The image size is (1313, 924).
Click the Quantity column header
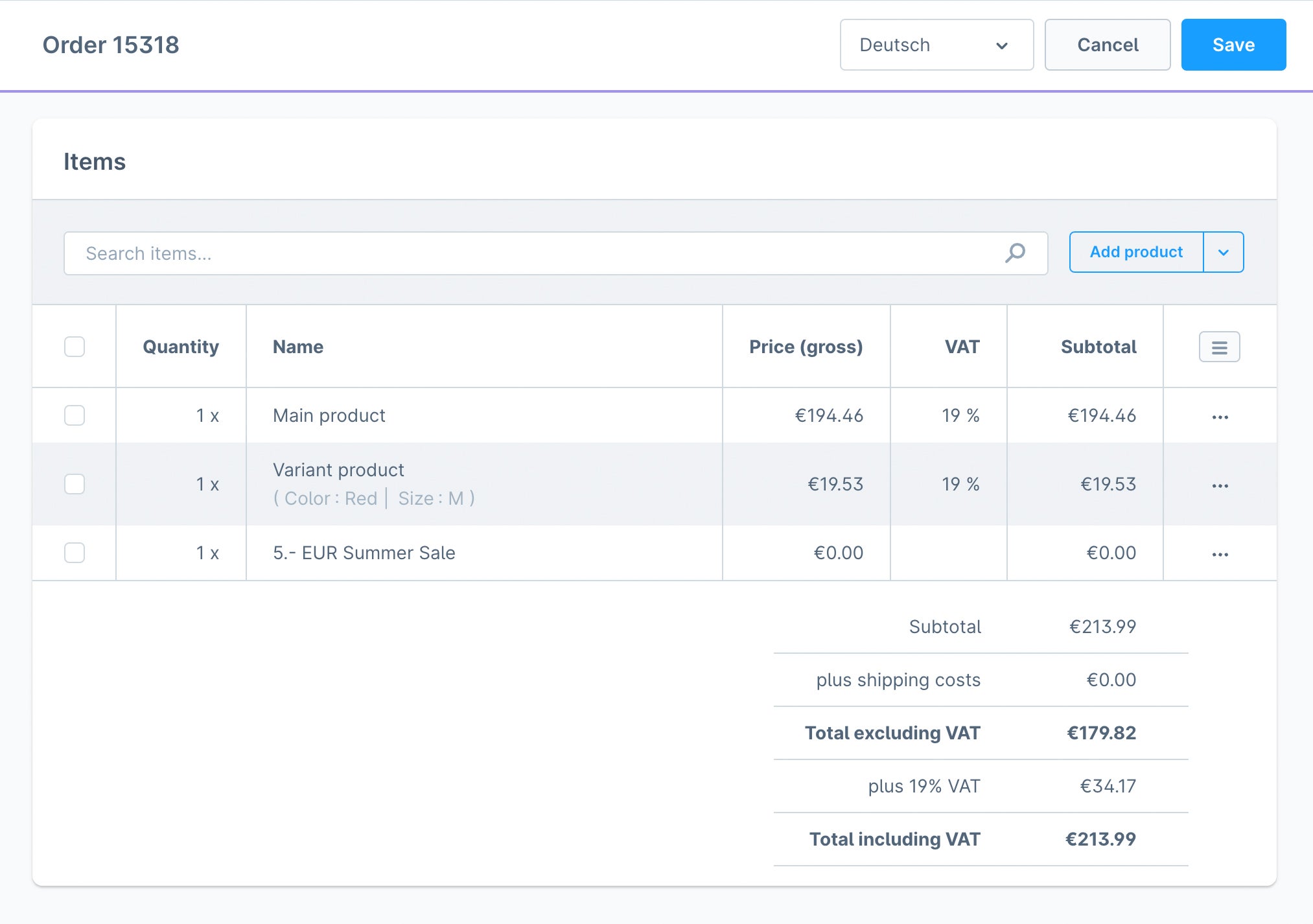(181, 347)
